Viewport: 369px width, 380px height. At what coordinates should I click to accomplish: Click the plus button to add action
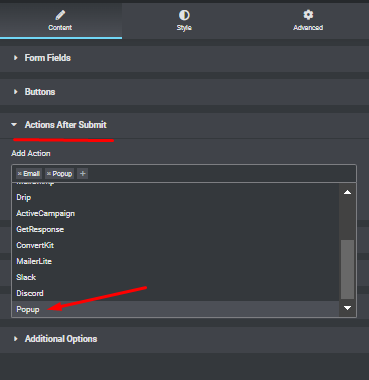click(83, 174)
